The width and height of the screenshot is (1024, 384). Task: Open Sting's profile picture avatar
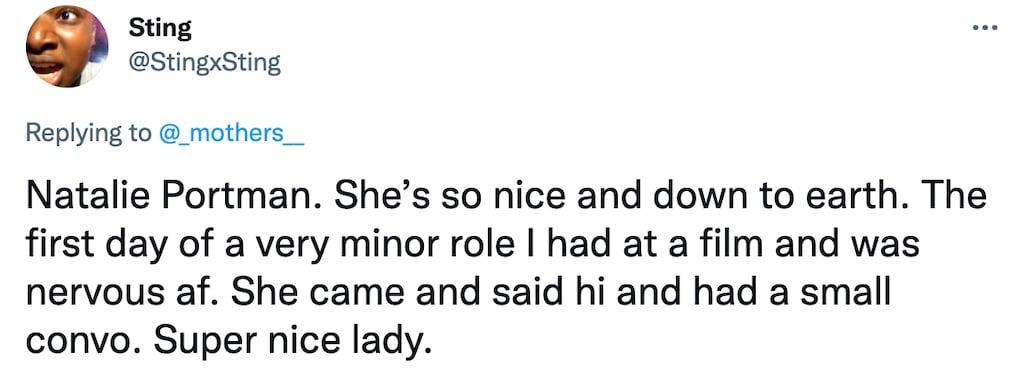pyautogui.click(x=67, y=46)
